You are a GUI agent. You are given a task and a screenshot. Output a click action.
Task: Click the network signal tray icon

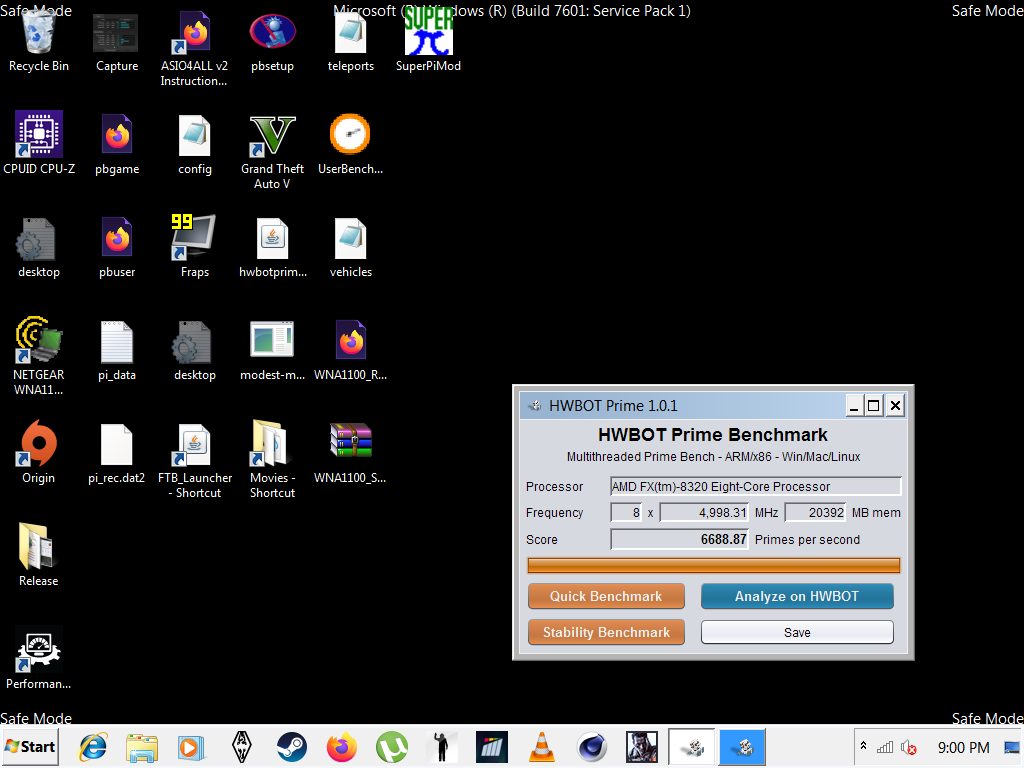pos(885,747)
